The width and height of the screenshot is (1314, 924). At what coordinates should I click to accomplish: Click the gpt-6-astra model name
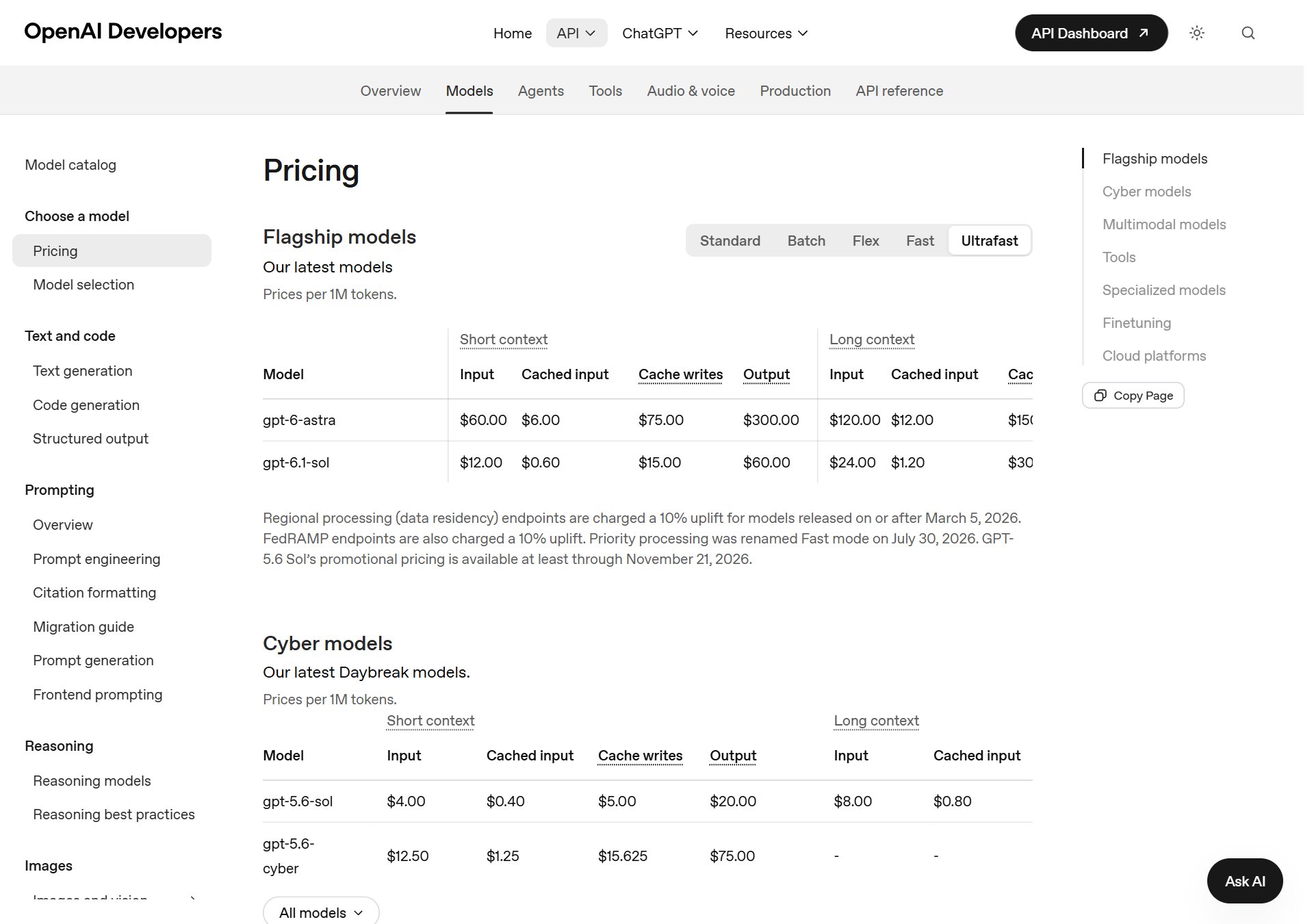(299, 420)
